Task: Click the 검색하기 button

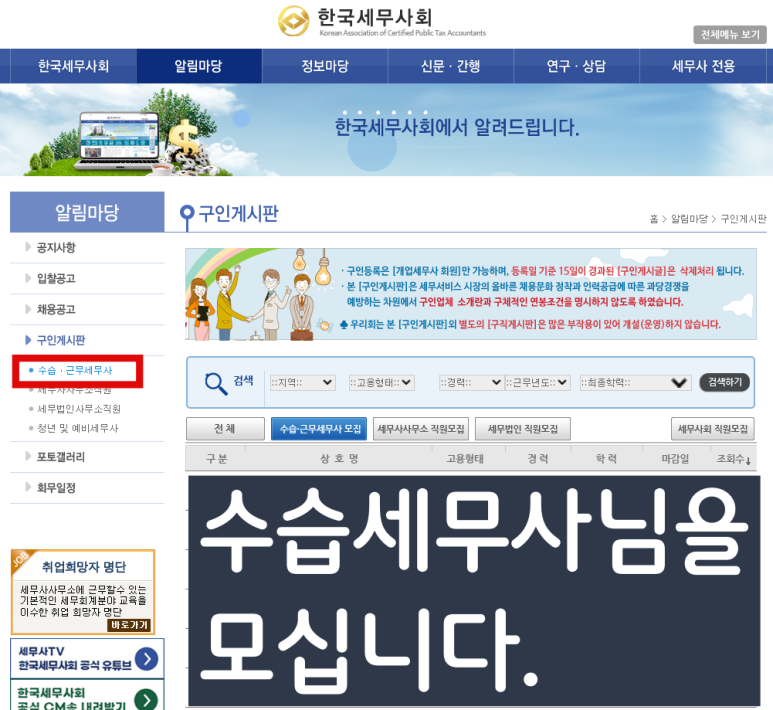Action: coord(725,382)
